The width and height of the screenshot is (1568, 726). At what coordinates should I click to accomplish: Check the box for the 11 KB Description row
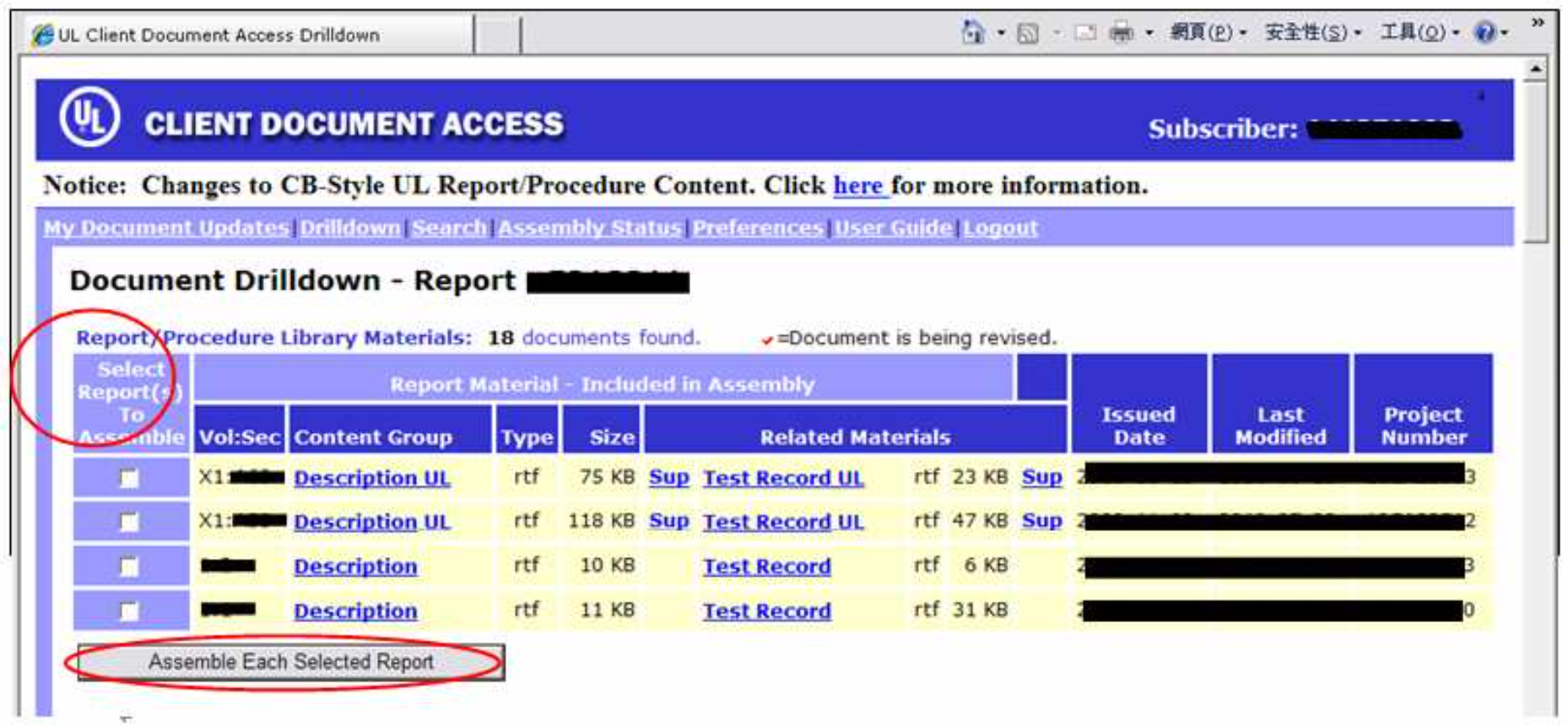[x=129, y=610]
